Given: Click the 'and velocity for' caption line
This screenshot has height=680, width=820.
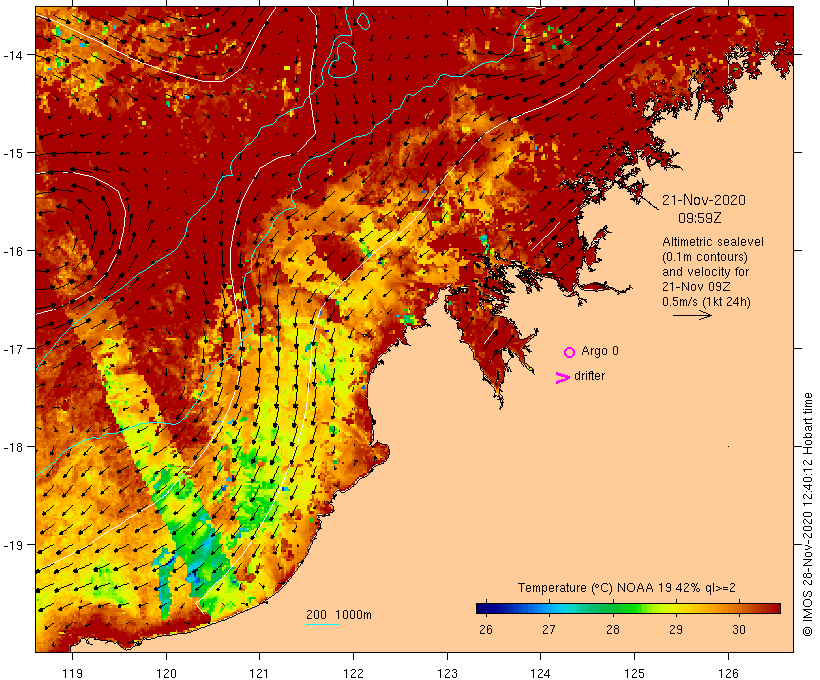Looking at the screenshot, I should pyautogui.click(x=705, y=271).
